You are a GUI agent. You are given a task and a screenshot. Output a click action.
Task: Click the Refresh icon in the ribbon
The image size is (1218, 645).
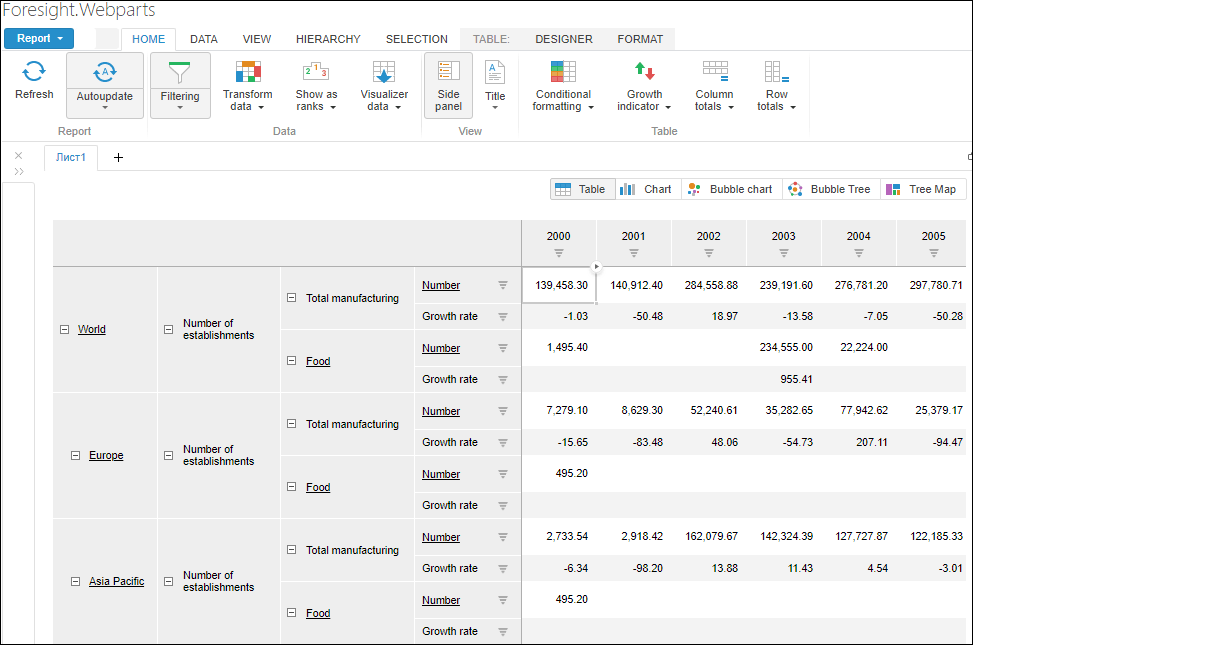pyautogui.click(x=34, y=72)
